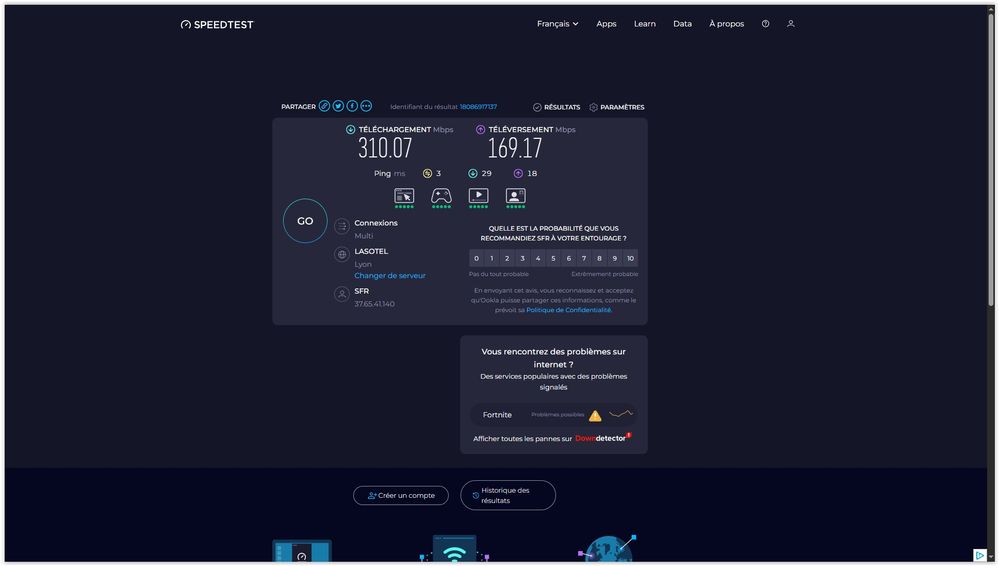The width and height of the screenshot is (999, 566).
Task: Rate SFR recommendation as 3
Action: pyautogui.click(x=522, y=258)
